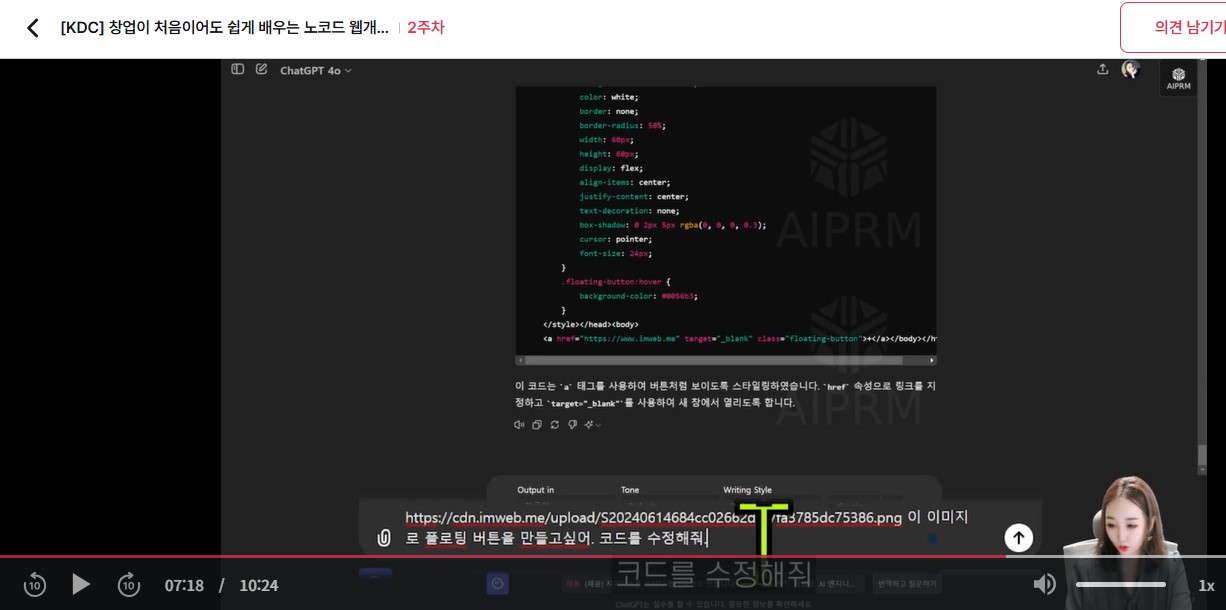Click the AI 엔지니... button

pyautogui.click(x=835, y=583)
